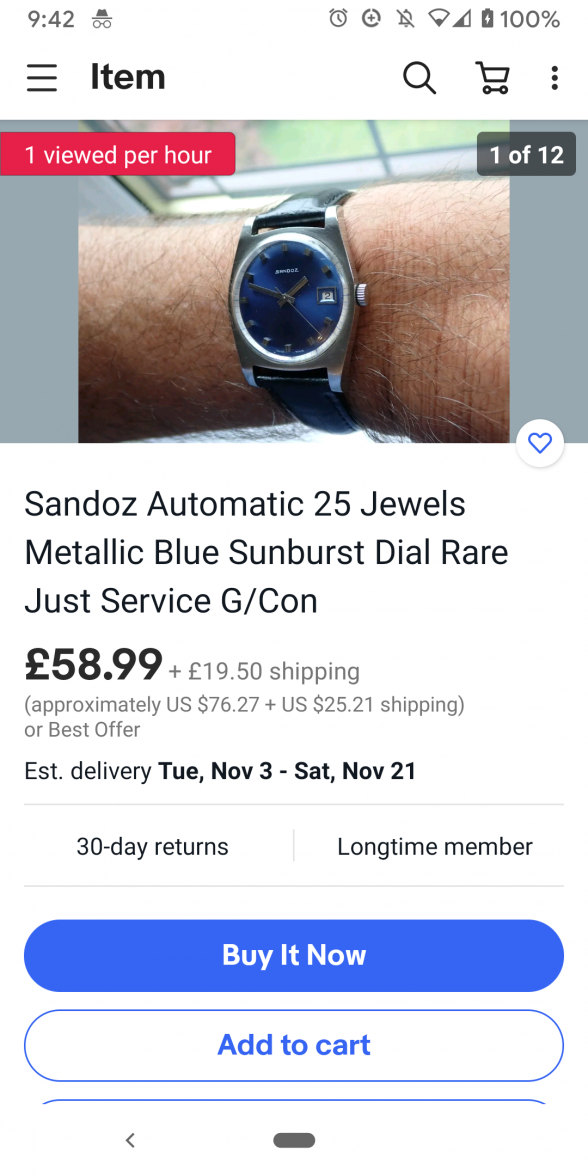
Task: Tap the Sandoz Automatic item title
Action: coord(266,552)
